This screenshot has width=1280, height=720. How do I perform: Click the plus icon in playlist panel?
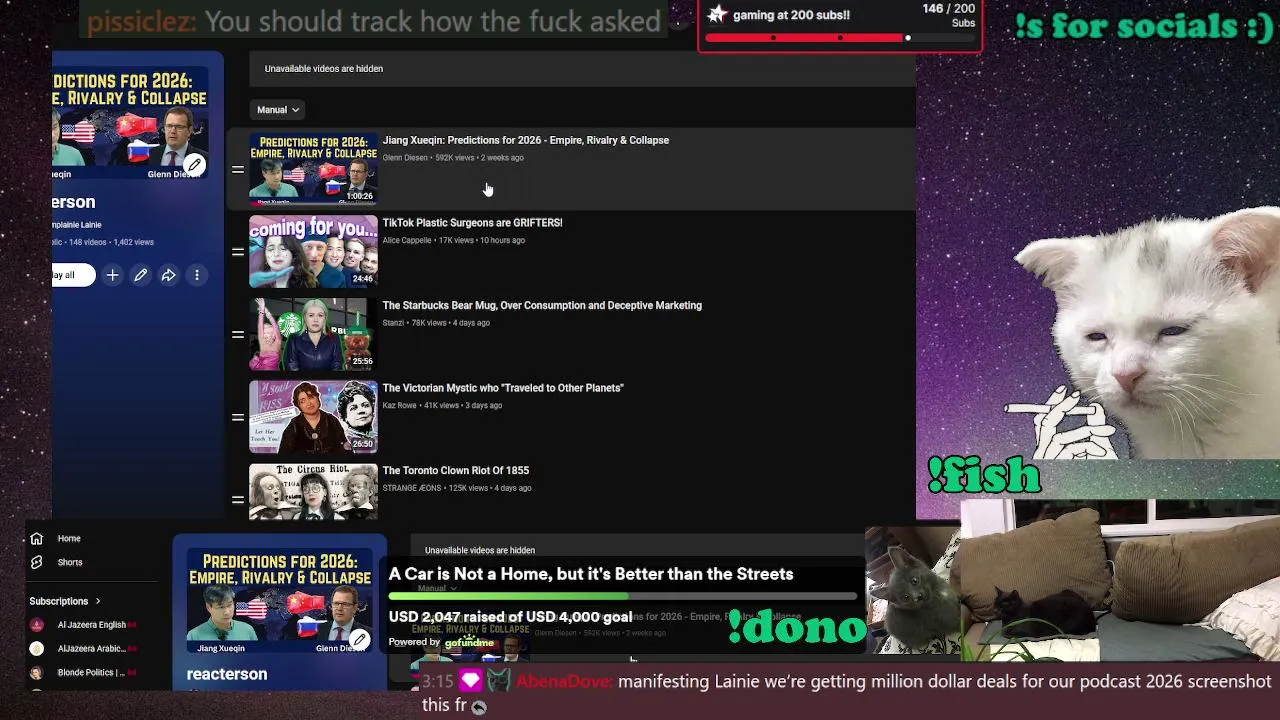tap(112, 275)
